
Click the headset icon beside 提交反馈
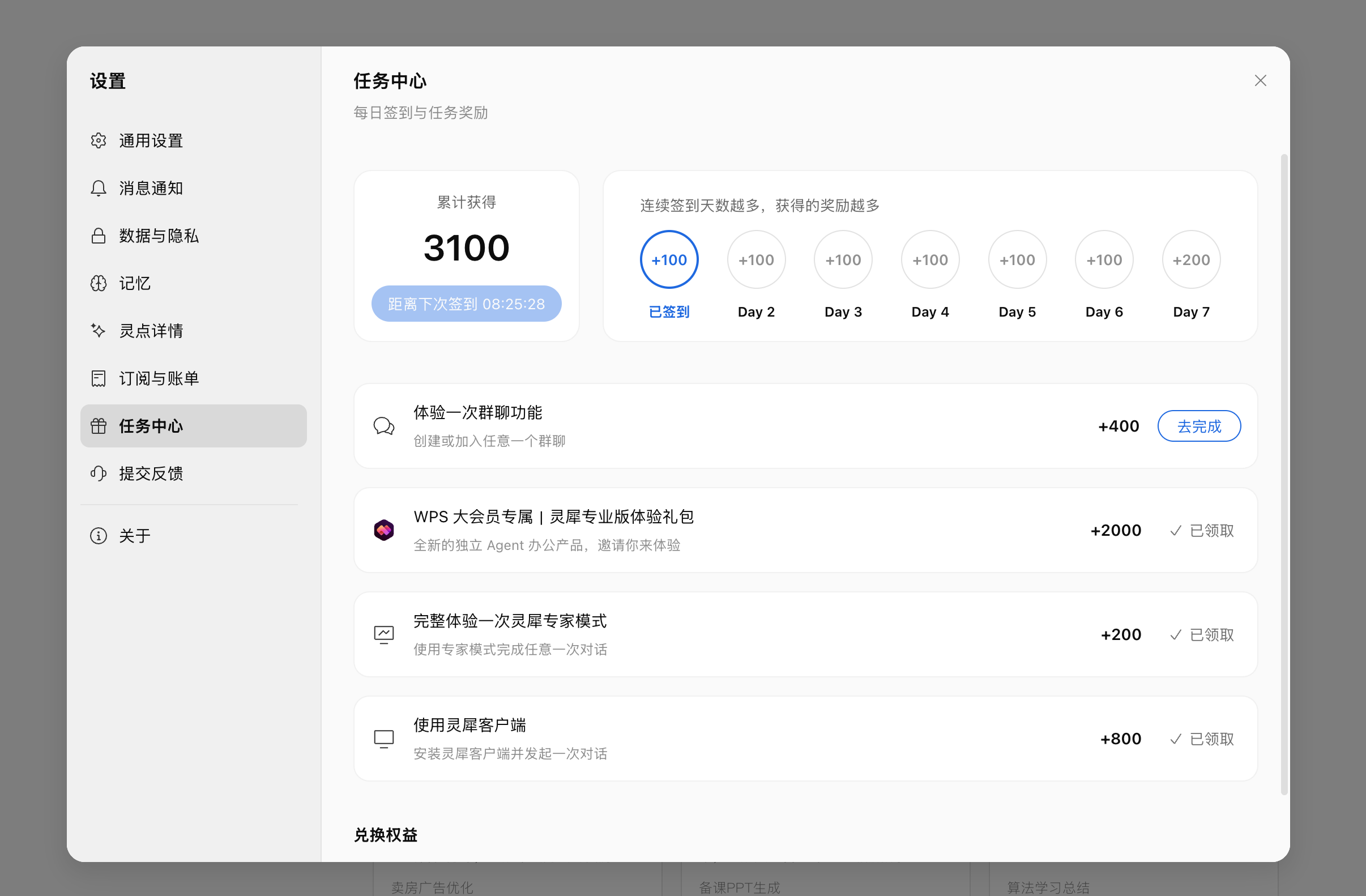point(98,473)
